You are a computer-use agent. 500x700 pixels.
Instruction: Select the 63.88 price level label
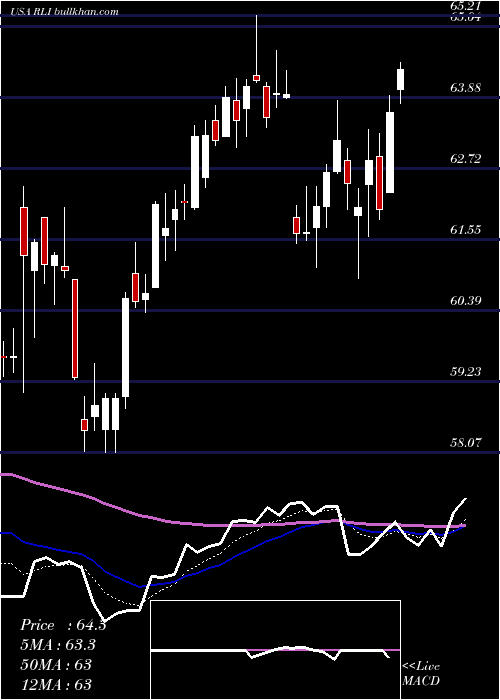pyautogui.click(x=466, y=88)
